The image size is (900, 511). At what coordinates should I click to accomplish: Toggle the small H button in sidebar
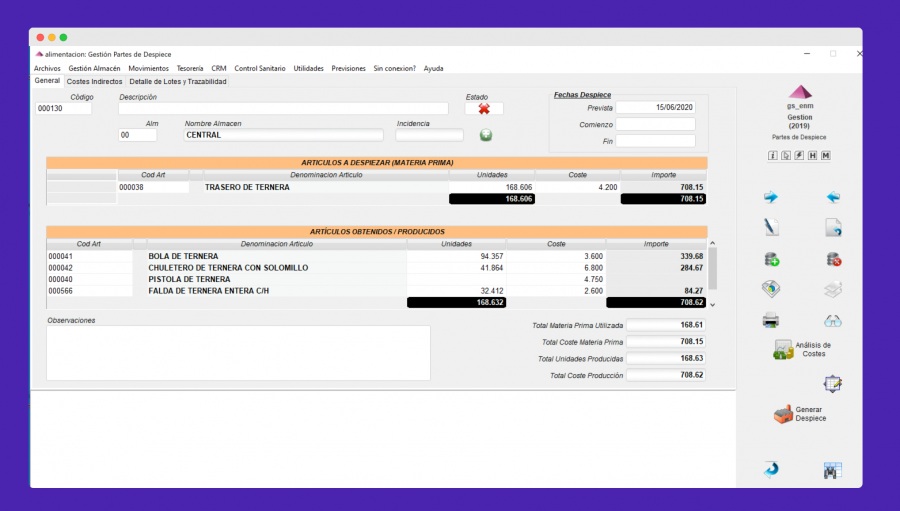[x=812, y=156]
